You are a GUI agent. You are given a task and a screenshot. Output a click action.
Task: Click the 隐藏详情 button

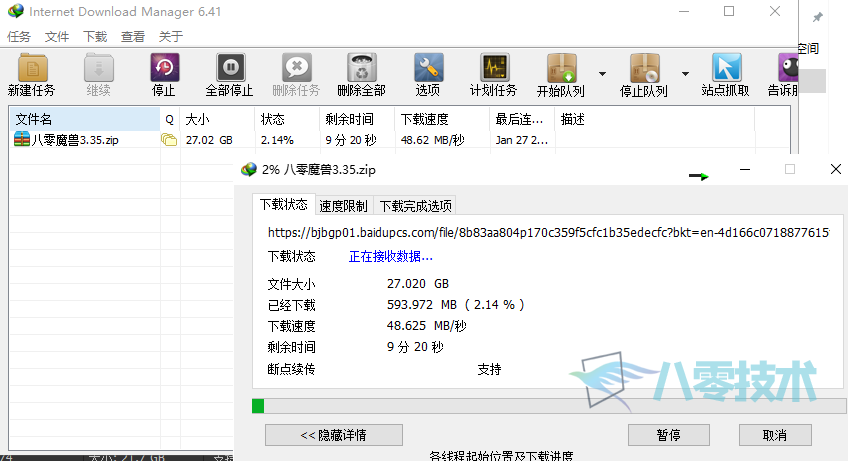click(334, 435)
